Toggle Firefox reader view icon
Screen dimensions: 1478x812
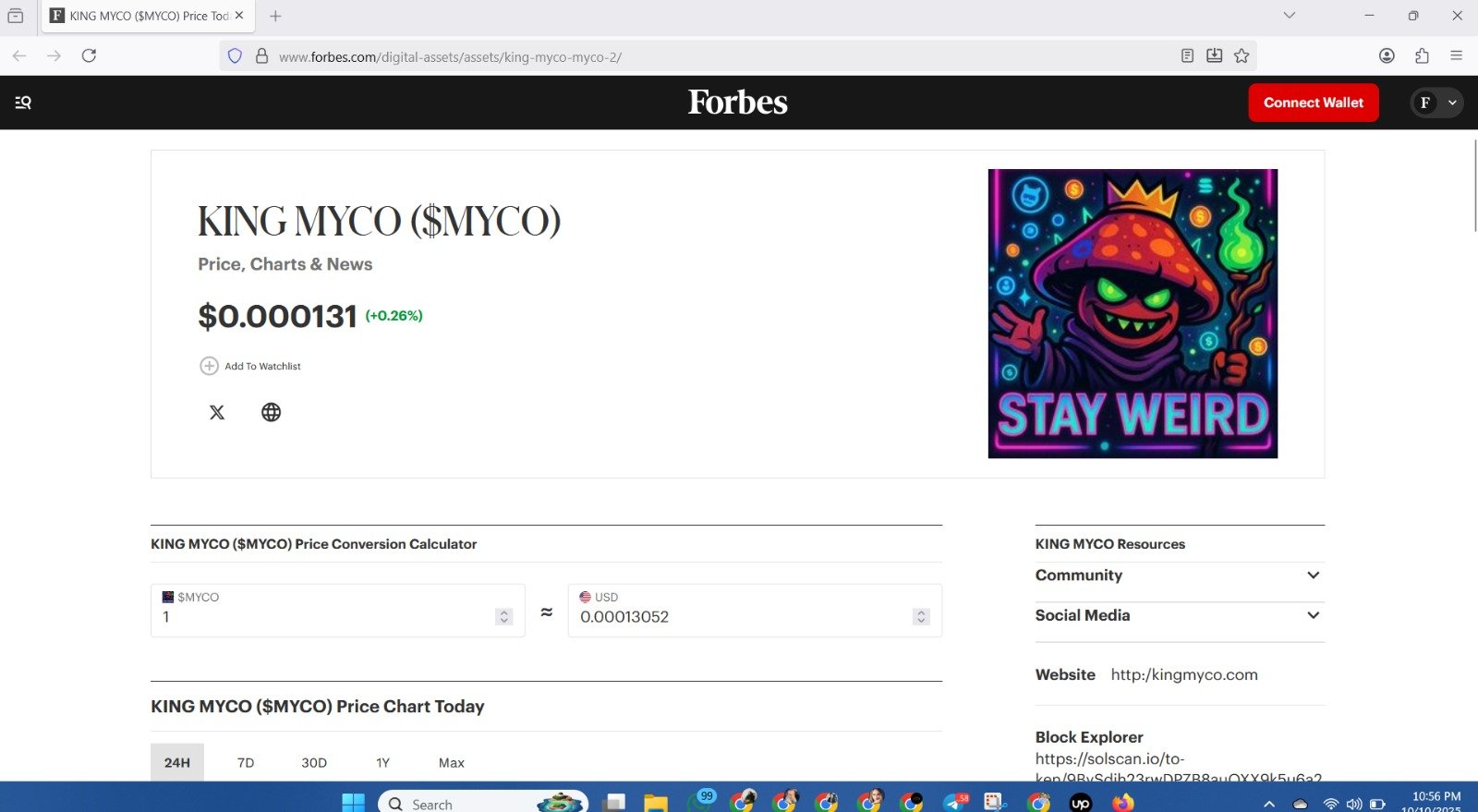click(x=1187, y=56)
